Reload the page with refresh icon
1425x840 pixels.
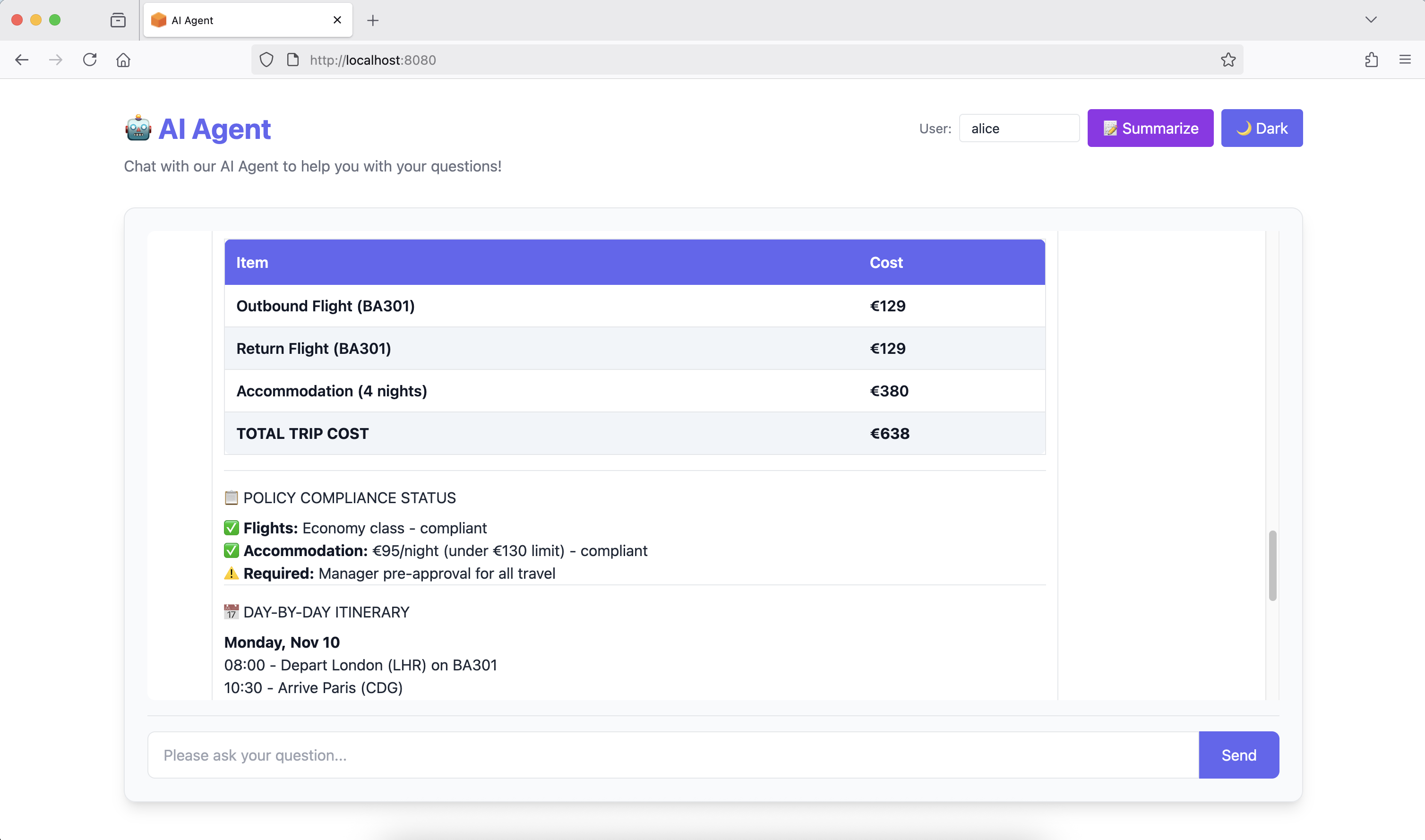click(89, 60)
